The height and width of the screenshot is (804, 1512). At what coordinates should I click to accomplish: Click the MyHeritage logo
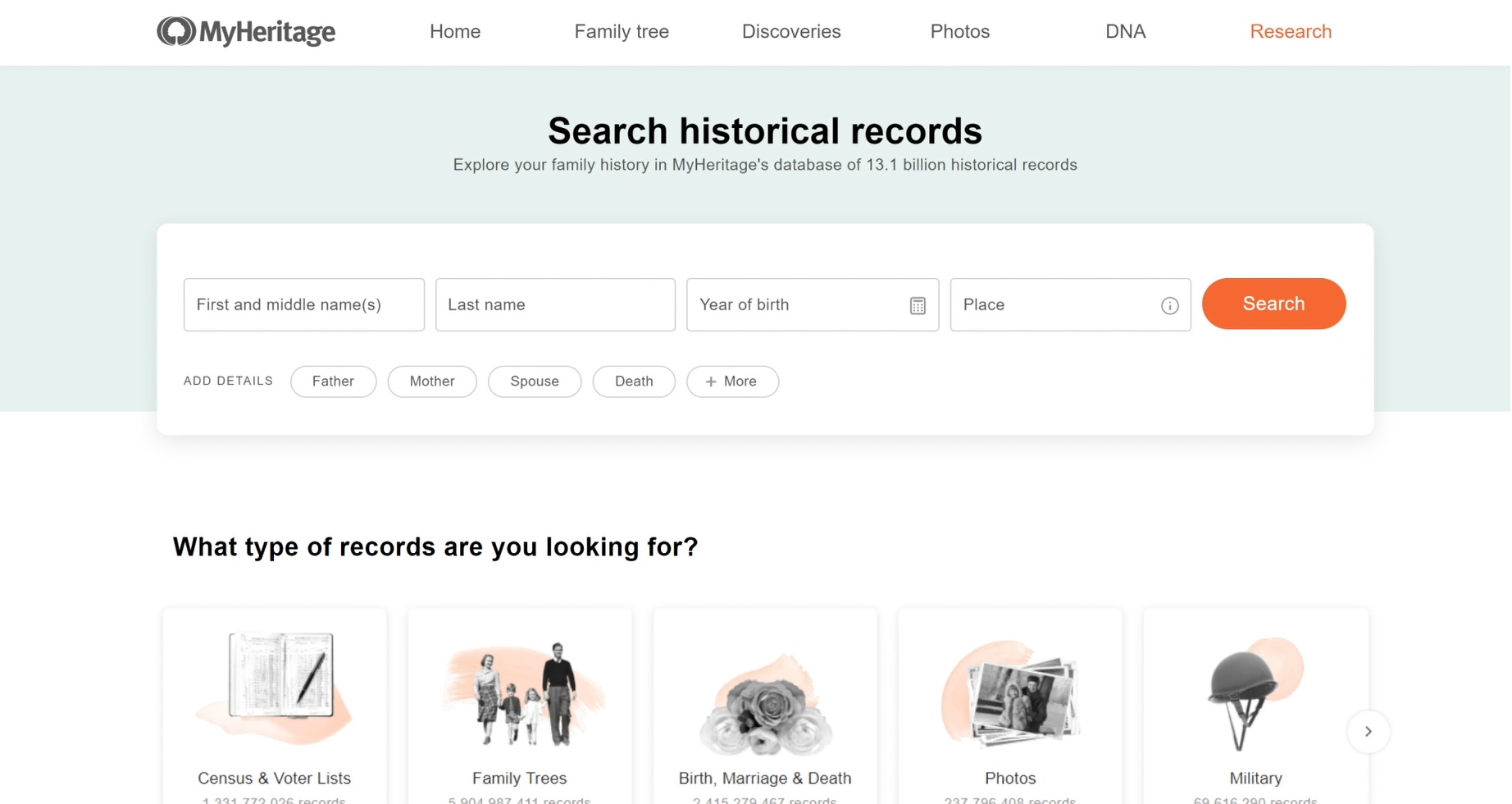tap(246, 32)
